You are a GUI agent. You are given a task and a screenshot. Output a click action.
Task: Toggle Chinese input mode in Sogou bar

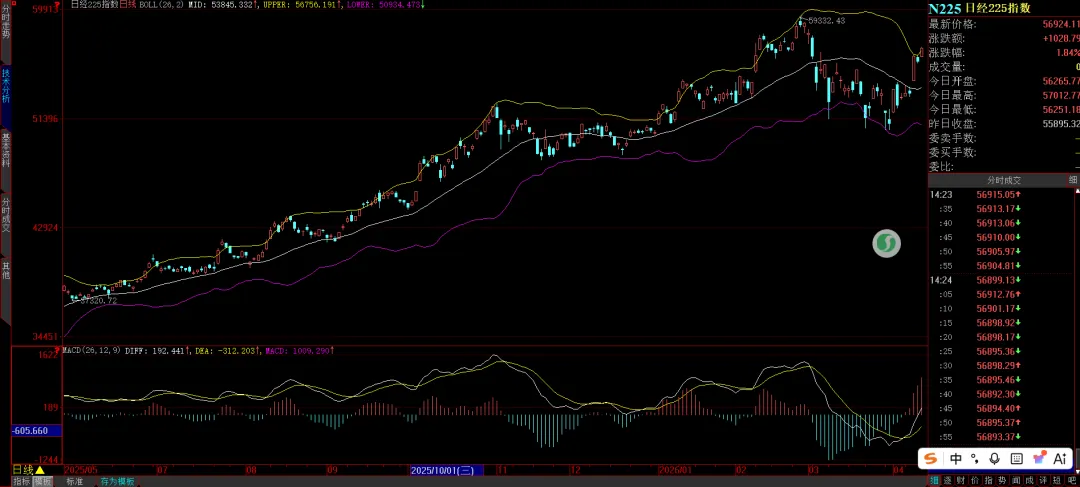tap(956, 459)
